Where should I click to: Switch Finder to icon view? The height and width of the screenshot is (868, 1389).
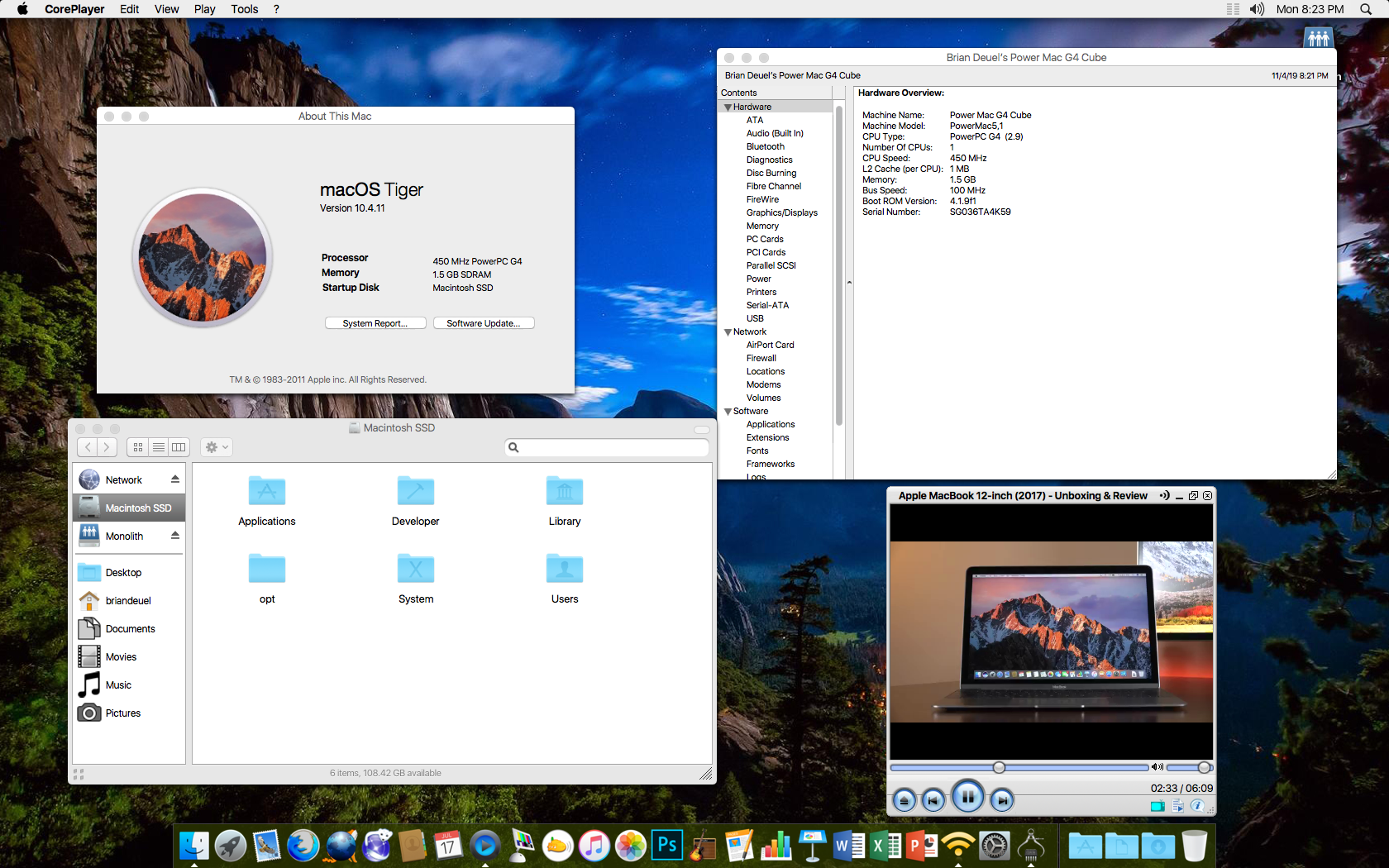point(138,447)
